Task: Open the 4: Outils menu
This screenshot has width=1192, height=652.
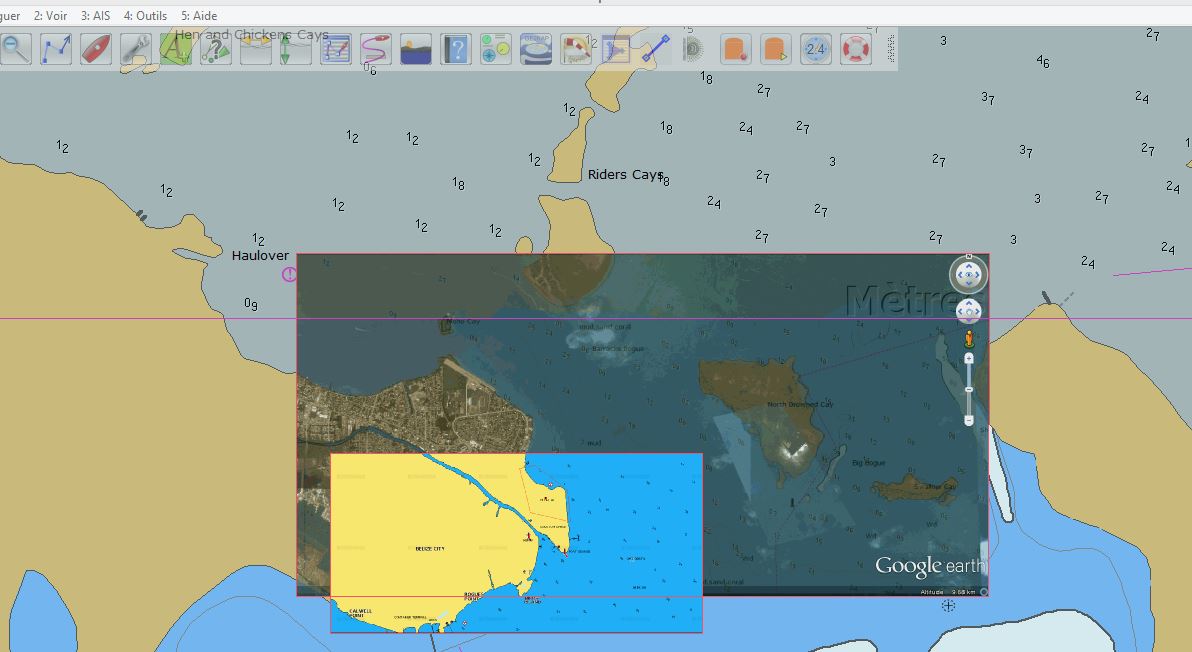Action: click(x=145, y=16)
